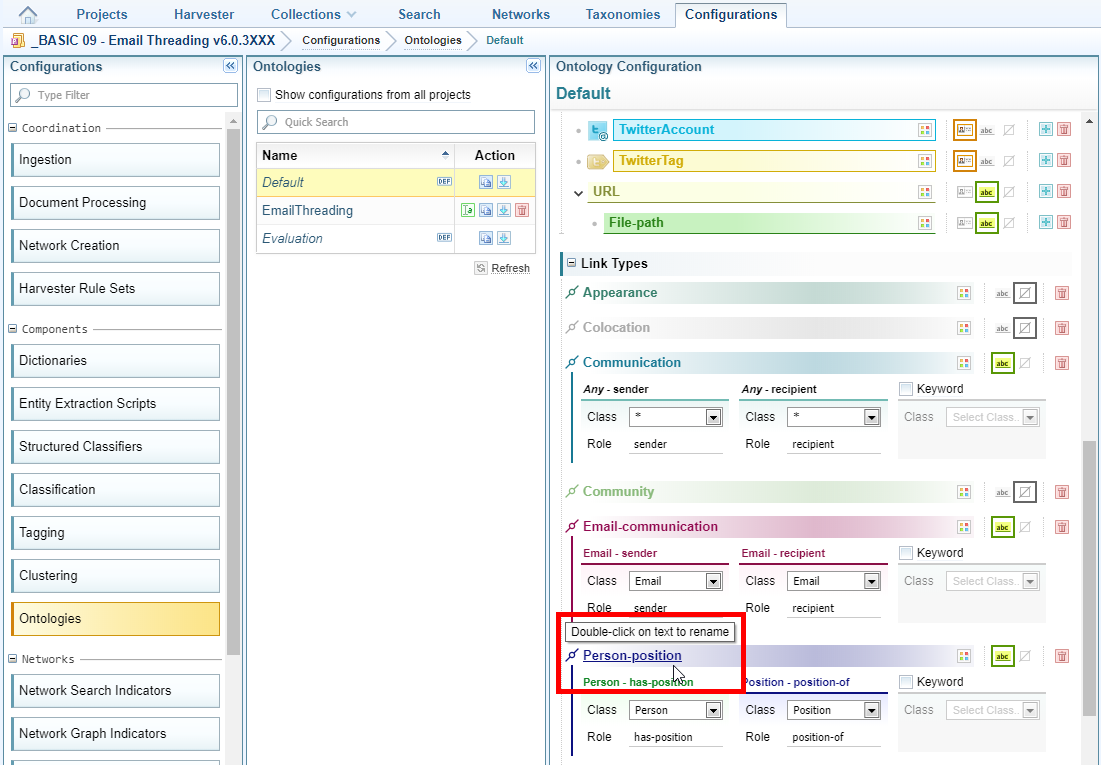Enable Show configurations from all projects
Screen dimensions: 1101x765
pos(265,95)
